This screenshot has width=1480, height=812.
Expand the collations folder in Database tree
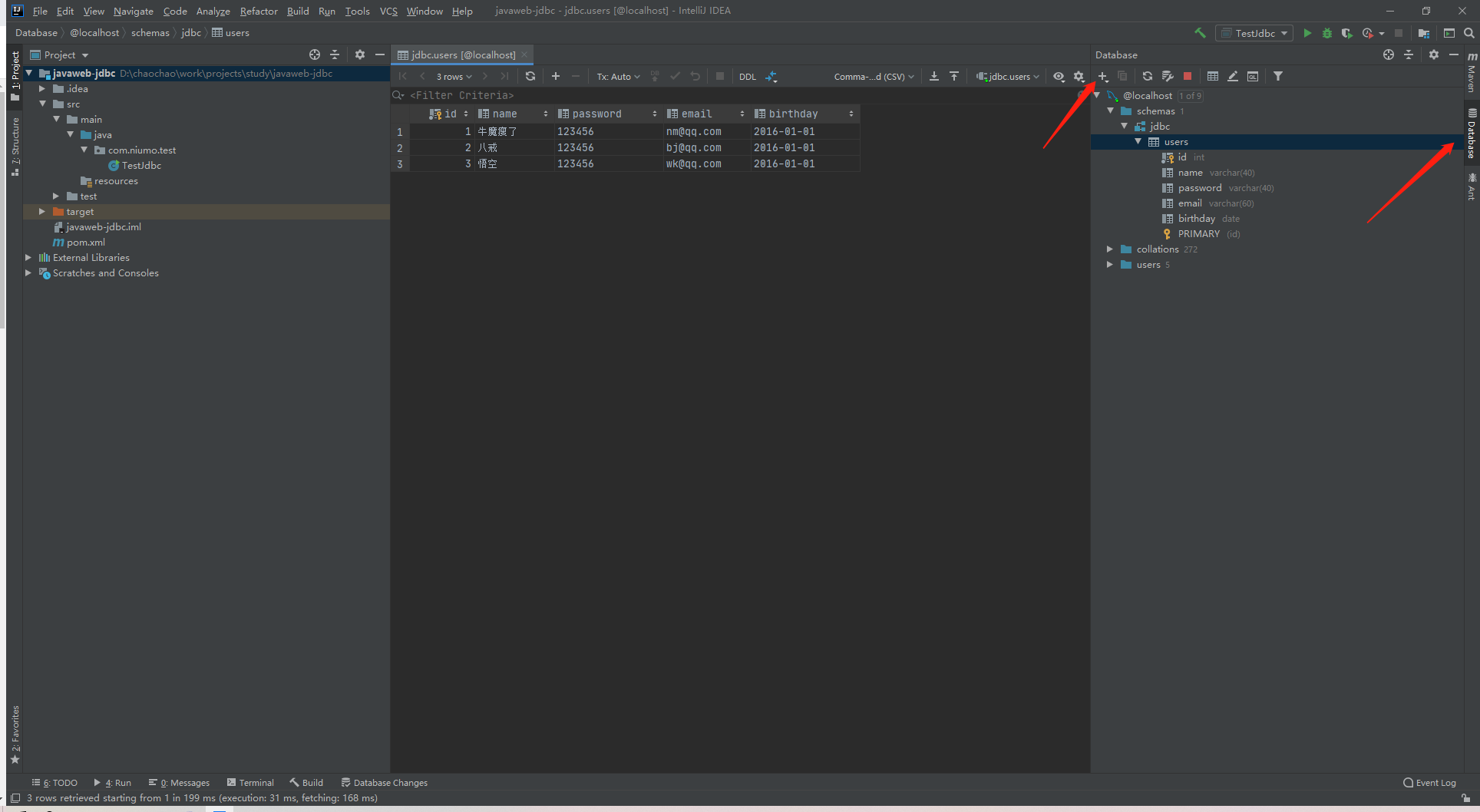[1109, 249]
